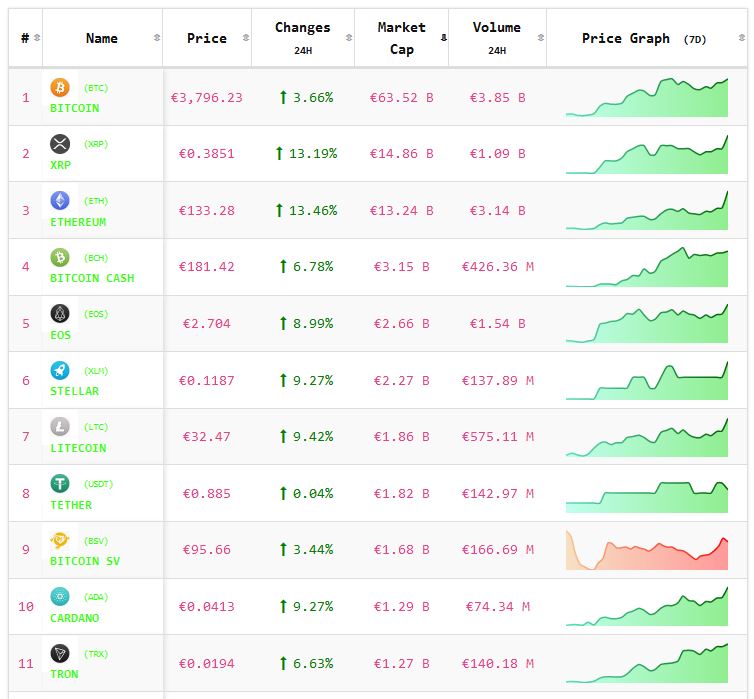The width and height of the screenshot is (754, 699).
Task: Click the Tether green coin icon
Action: click(x=60, y=484)
